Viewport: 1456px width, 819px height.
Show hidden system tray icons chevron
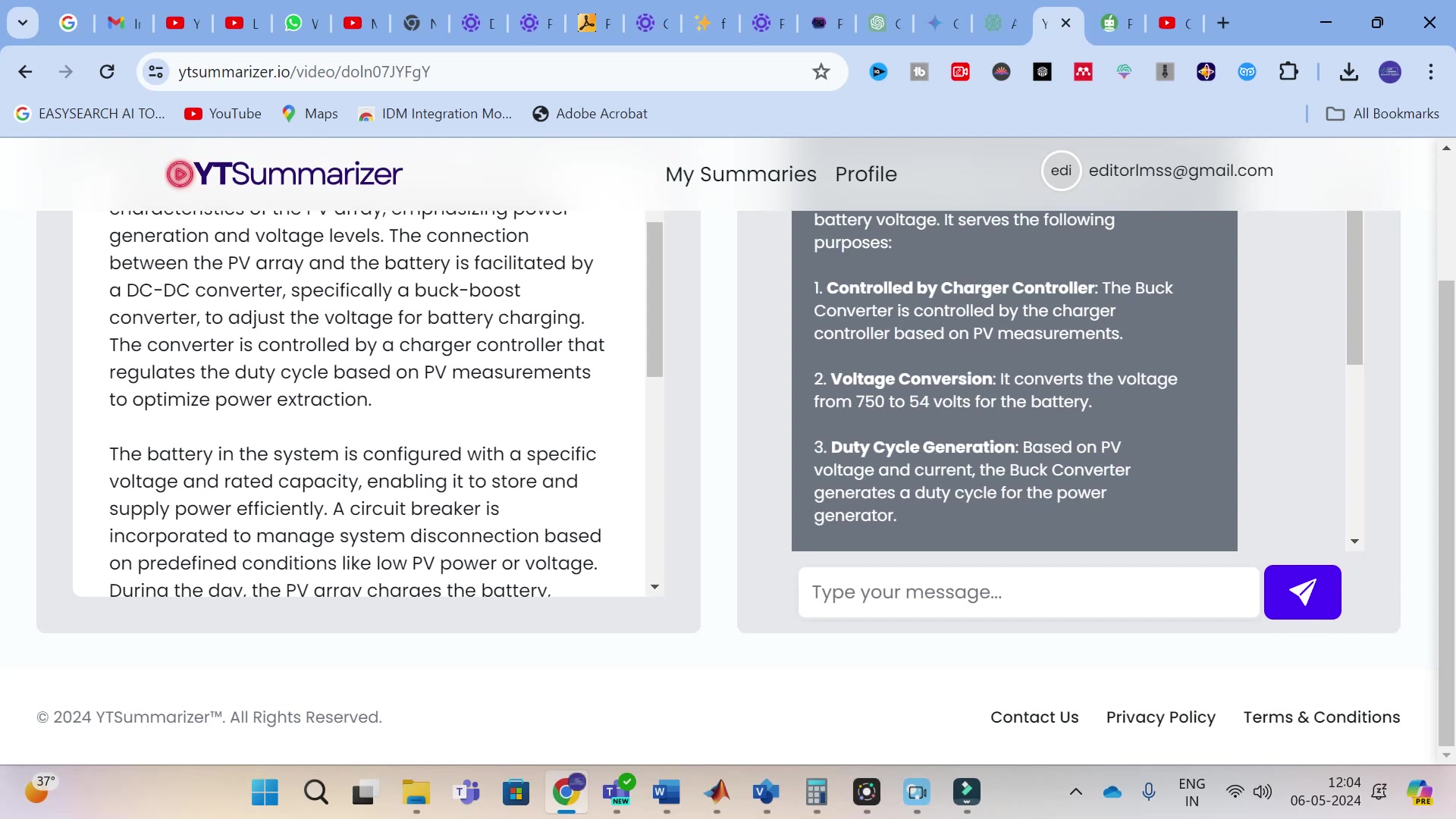coord(1075,792)
